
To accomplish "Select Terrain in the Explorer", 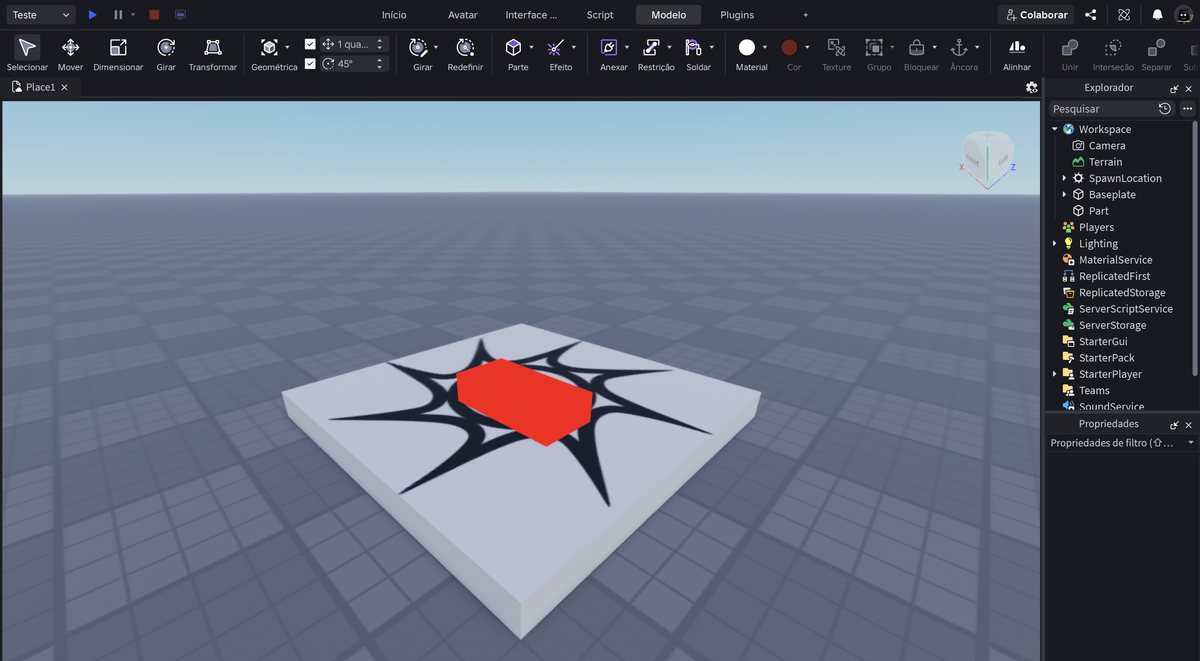I will pos(1105,162).
